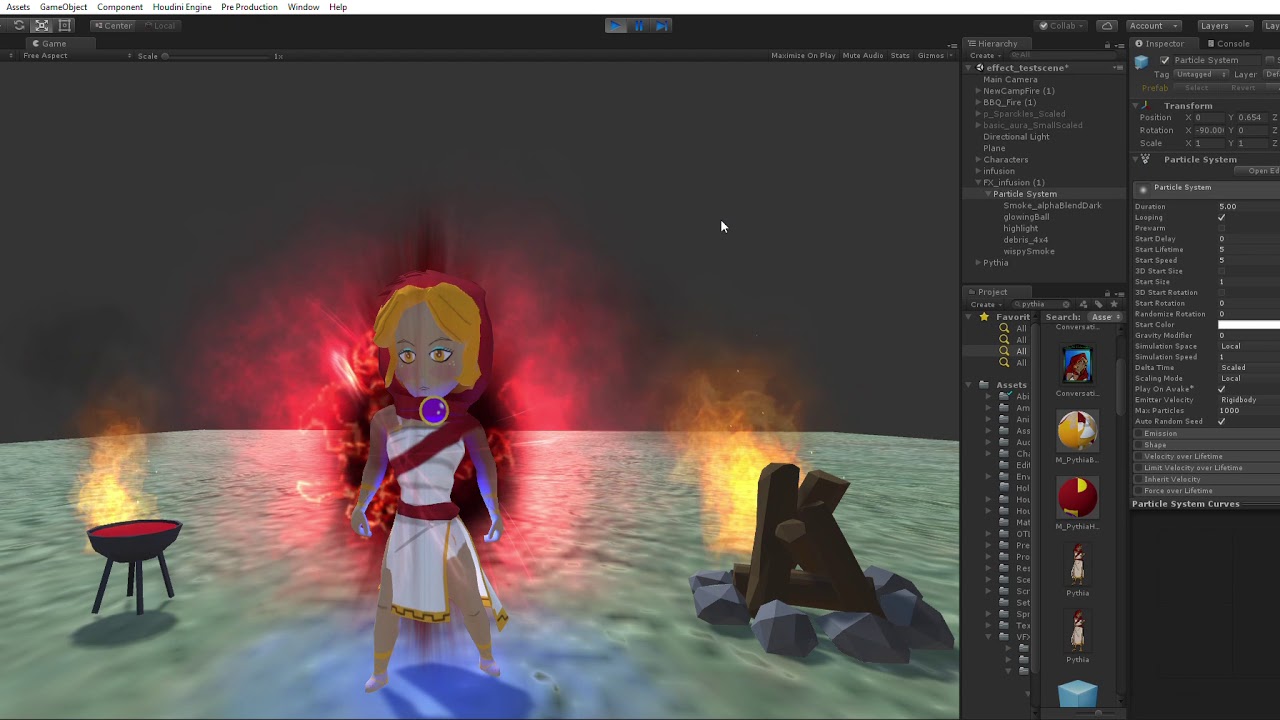Open the Account dropdown
Viewport: 1280px width, 720px height.
[x=1153, y=25]
